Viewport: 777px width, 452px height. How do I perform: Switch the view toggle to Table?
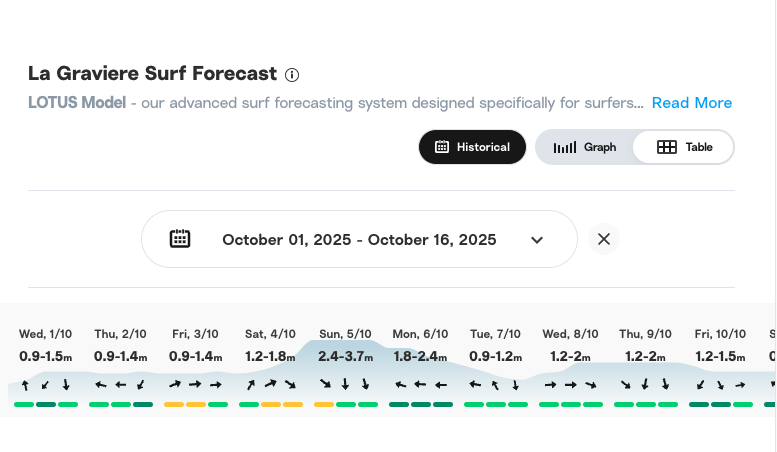tap(685, 147)
